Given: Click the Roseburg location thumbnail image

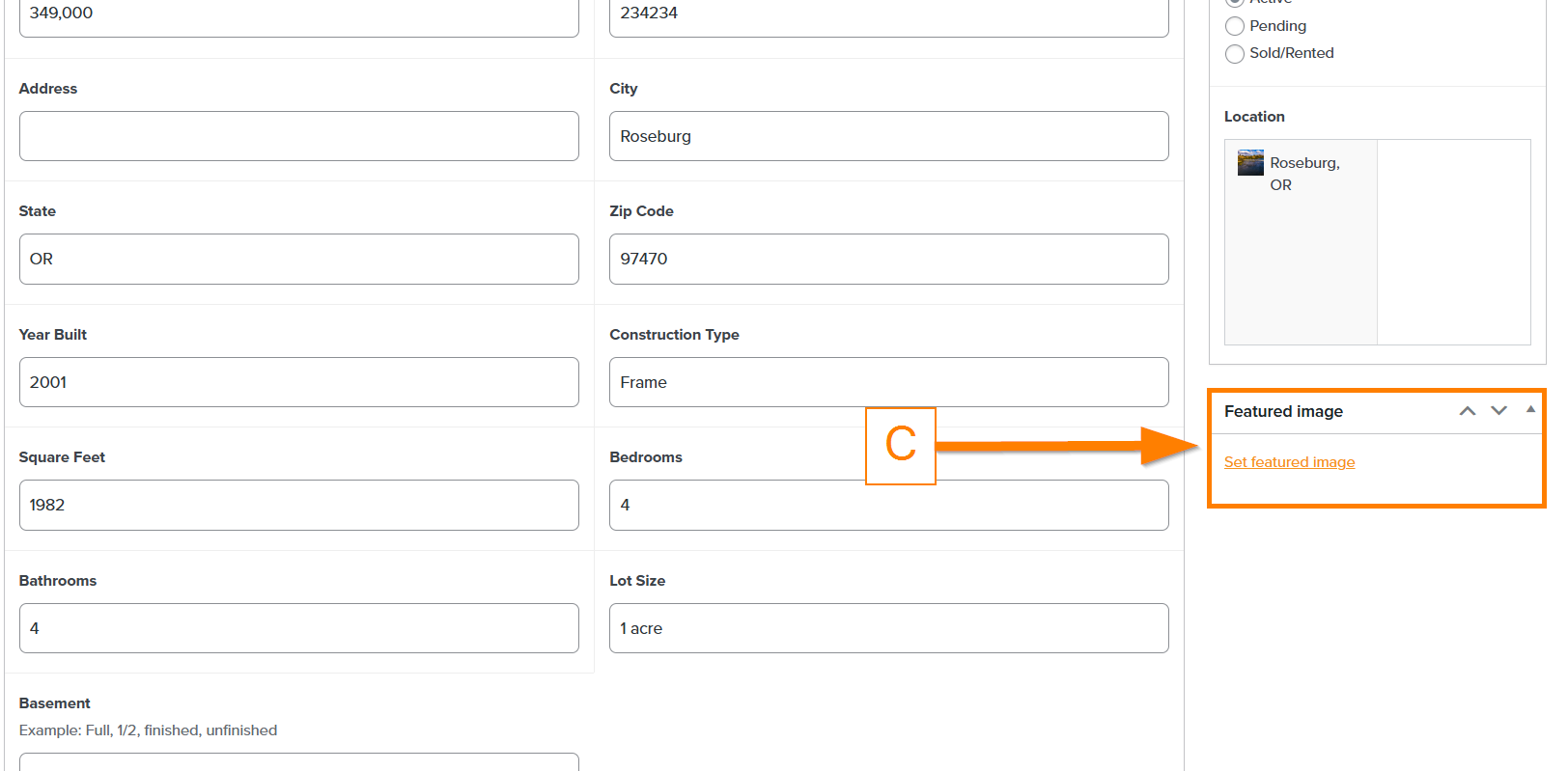Looking at the screenshot, I should (x=1250, y=162).
